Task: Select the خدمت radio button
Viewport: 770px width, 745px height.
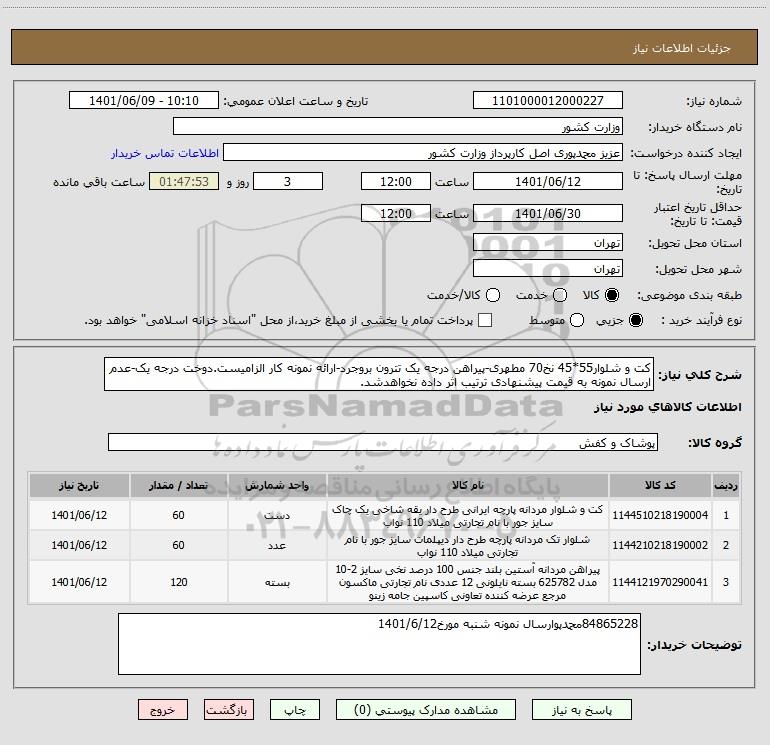Action: click(x=560, y=295)
